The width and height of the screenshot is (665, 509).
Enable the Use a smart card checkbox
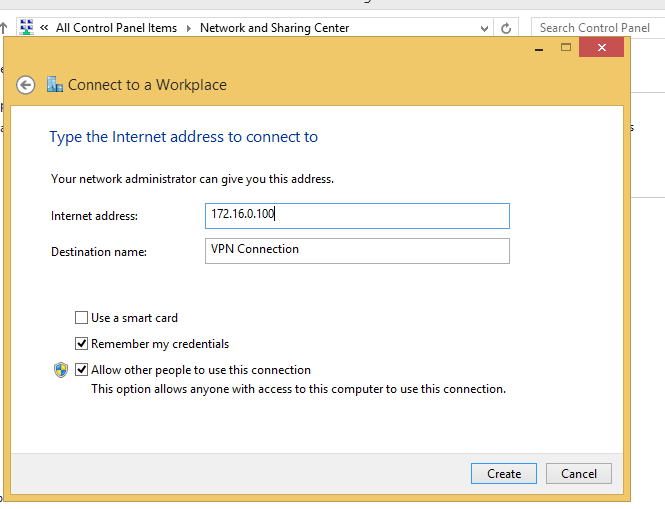click(x=81, y=318)
